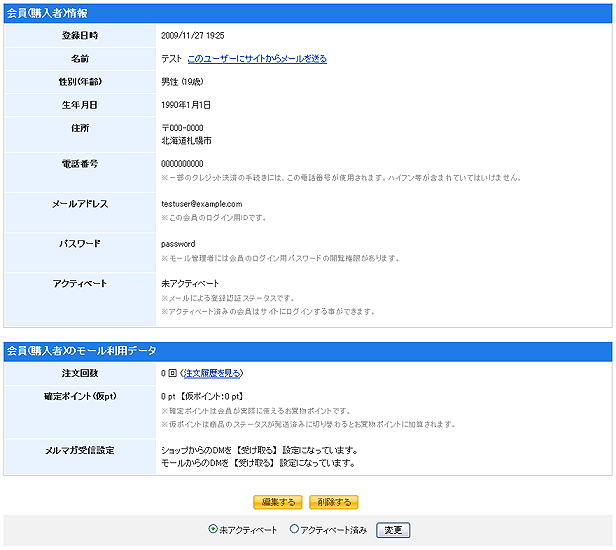The height and width of the screenshot is (550, 616).
Task: Click the 性別(年齢) row label
Action: [x=80, y=82]
